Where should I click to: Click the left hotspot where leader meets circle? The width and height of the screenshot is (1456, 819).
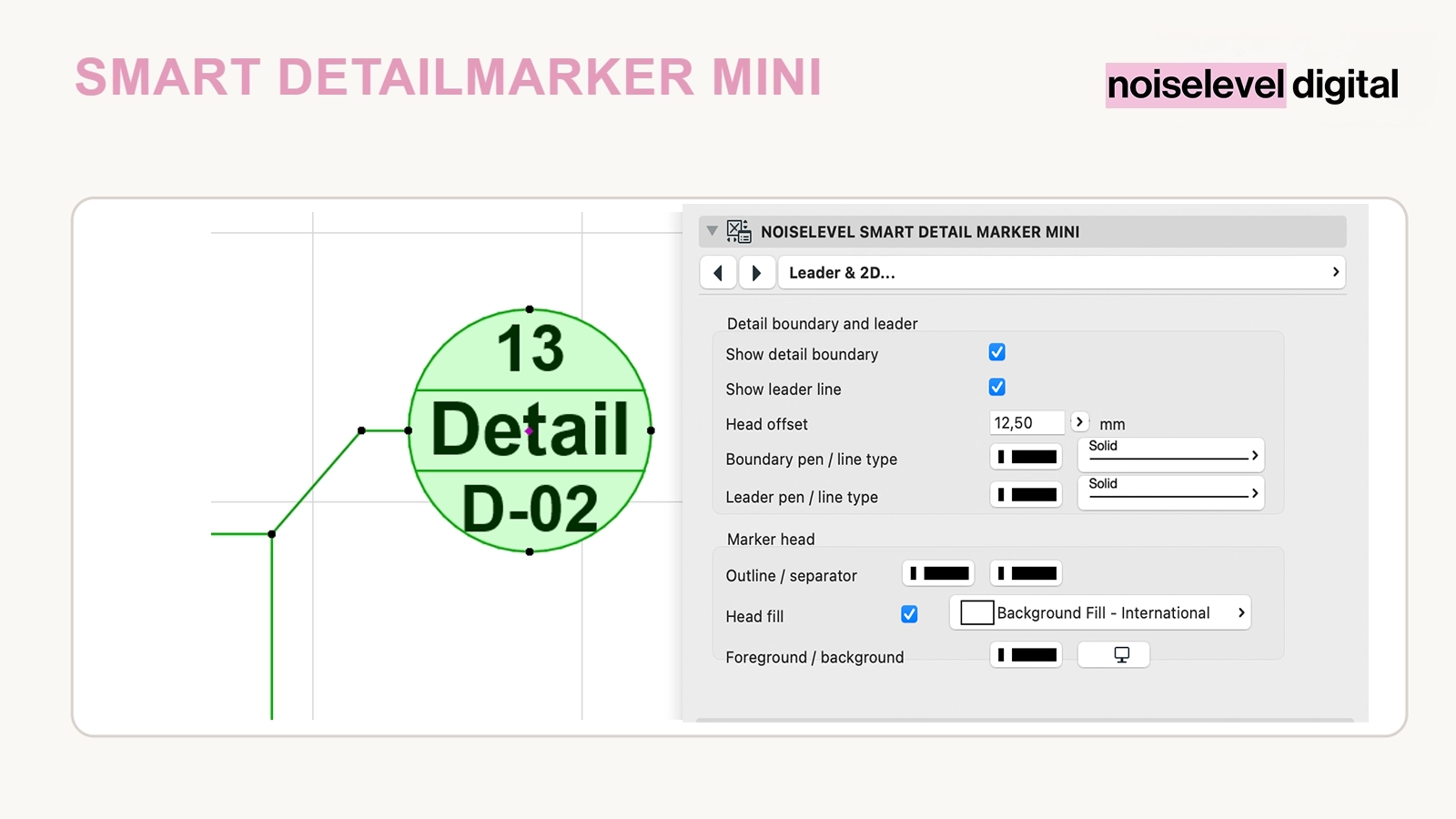(x=409, y=430)
